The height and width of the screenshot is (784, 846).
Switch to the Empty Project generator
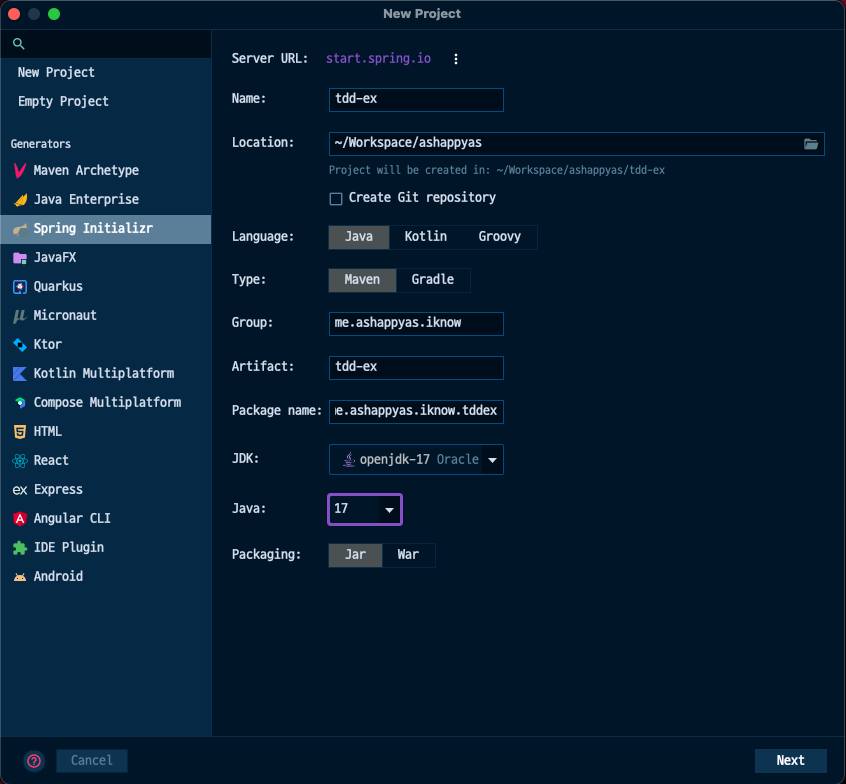click(62, 101)
